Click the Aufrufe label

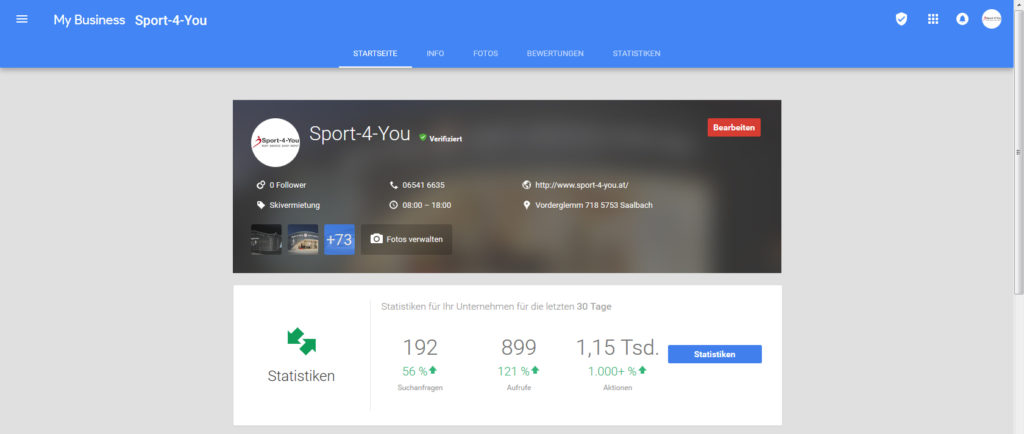point(519,388)
